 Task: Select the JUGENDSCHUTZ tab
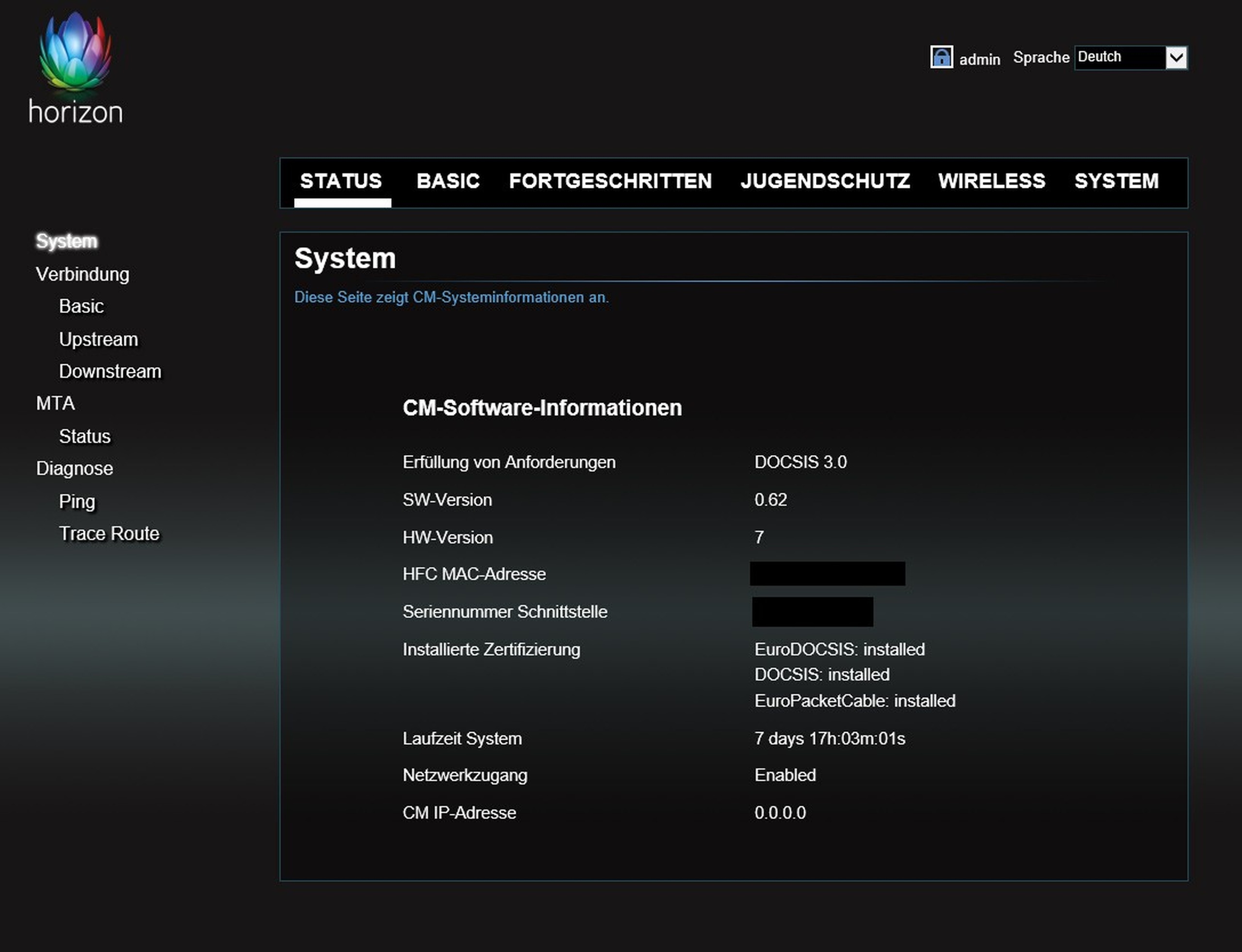(825, 181)
